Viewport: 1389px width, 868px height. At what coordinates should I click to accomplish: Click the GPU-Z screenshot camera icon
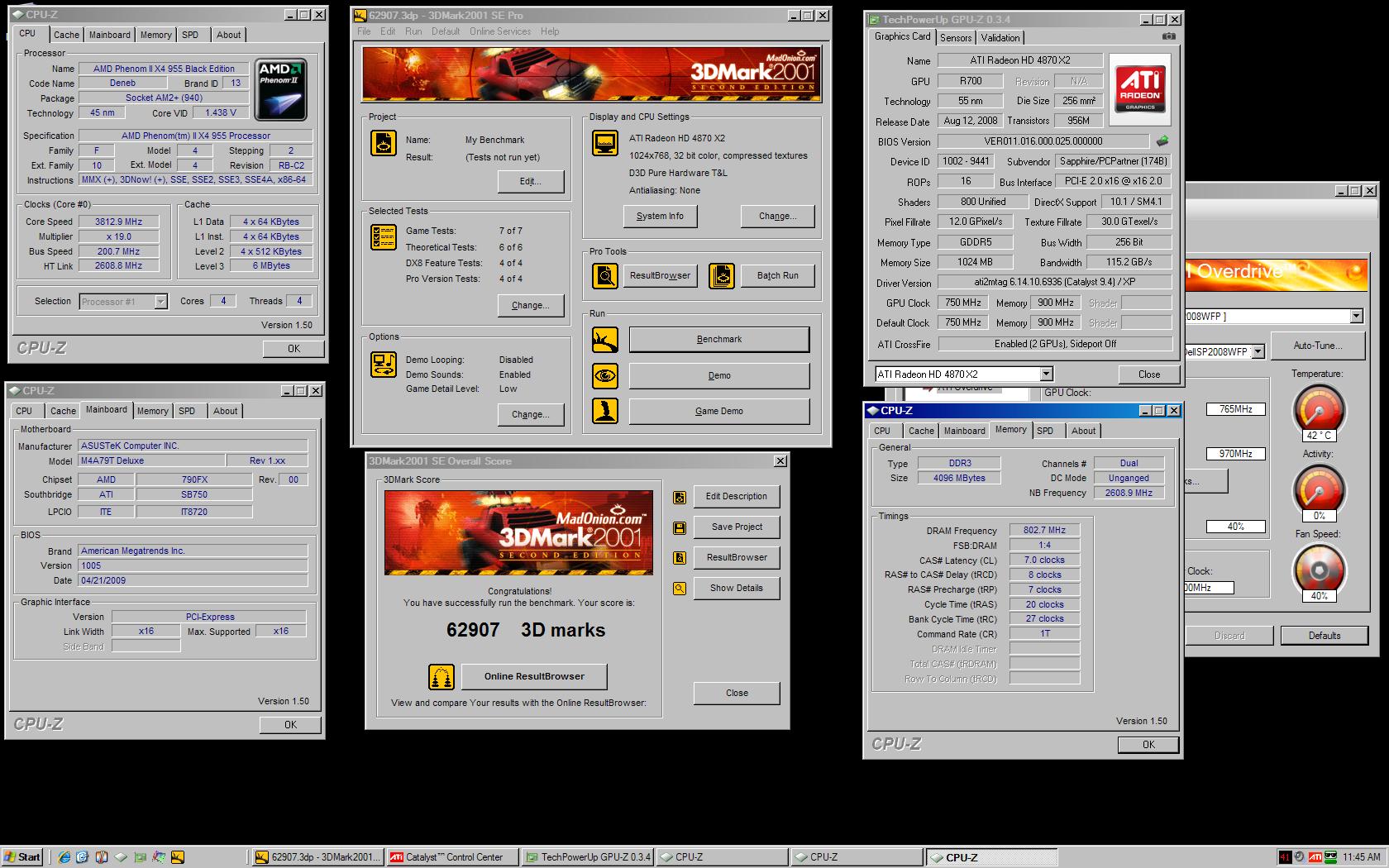1168,36
